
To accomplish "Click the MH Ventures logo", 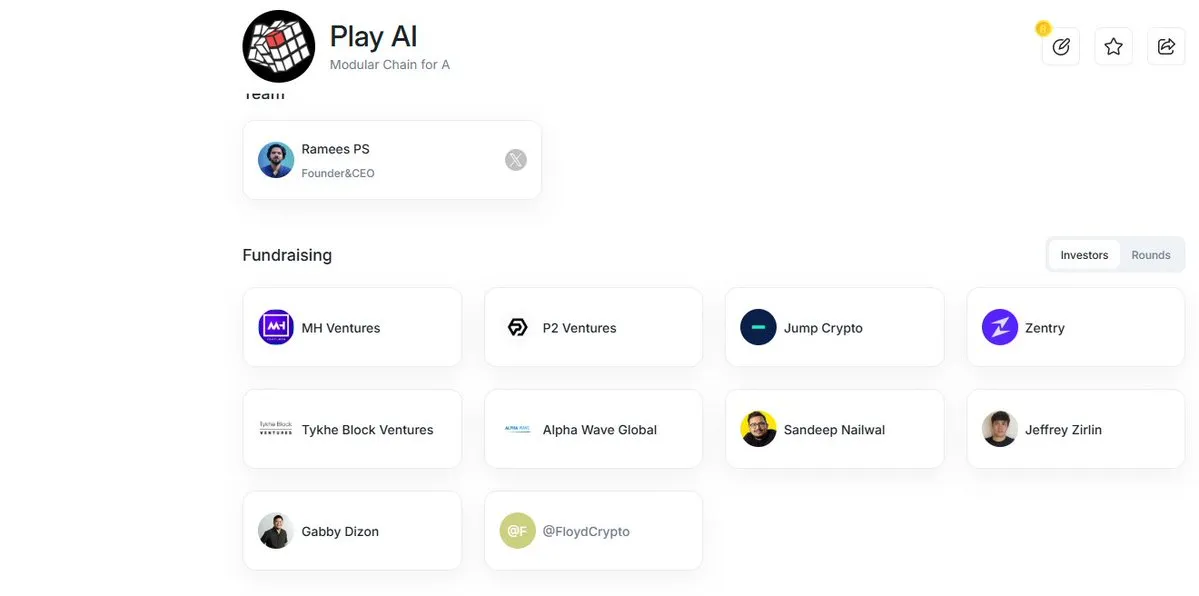I will click(x=276, y=327).
